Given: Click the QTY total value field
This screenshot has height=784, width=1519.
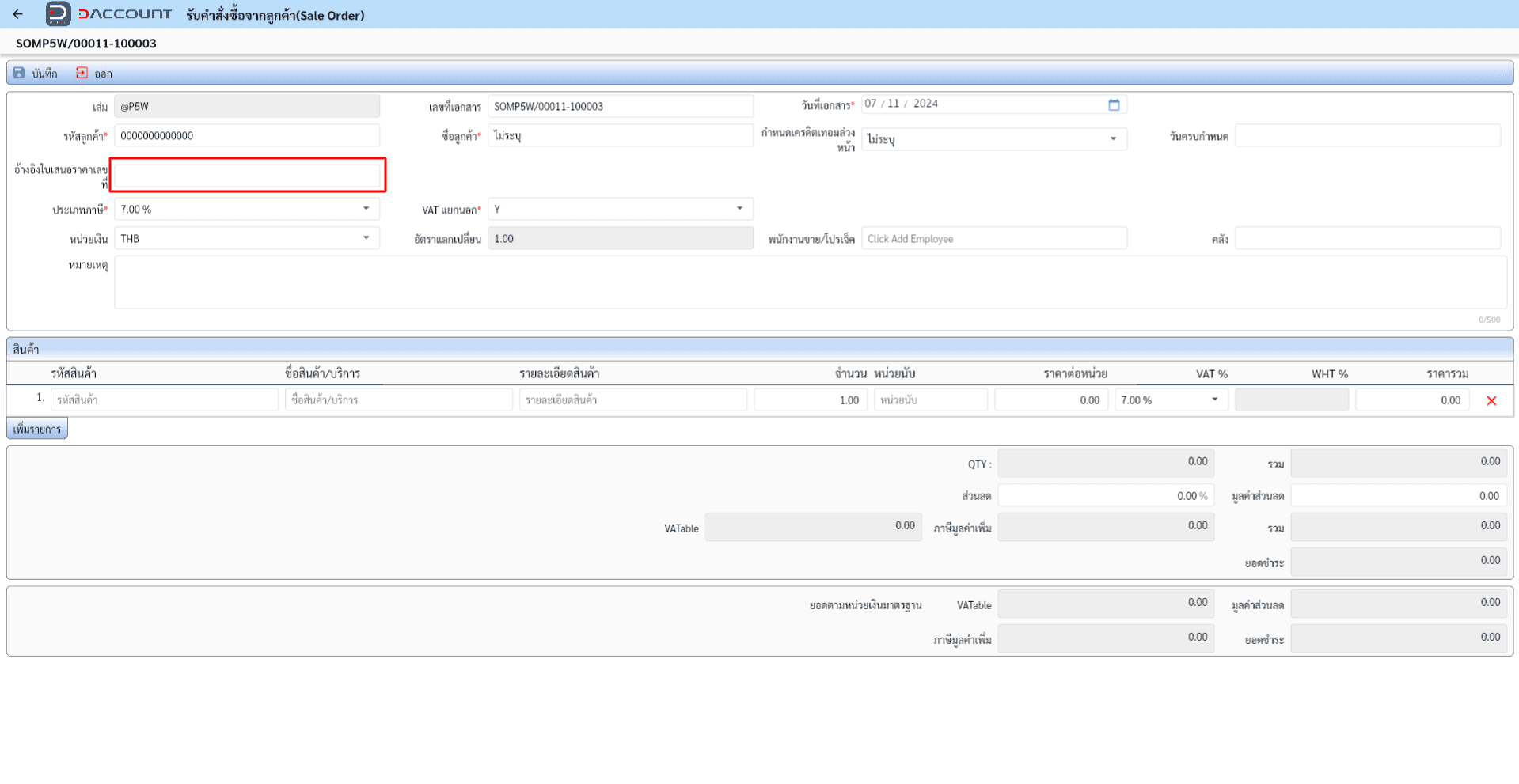Looking at the screenshot, I should pos(1106,463).
